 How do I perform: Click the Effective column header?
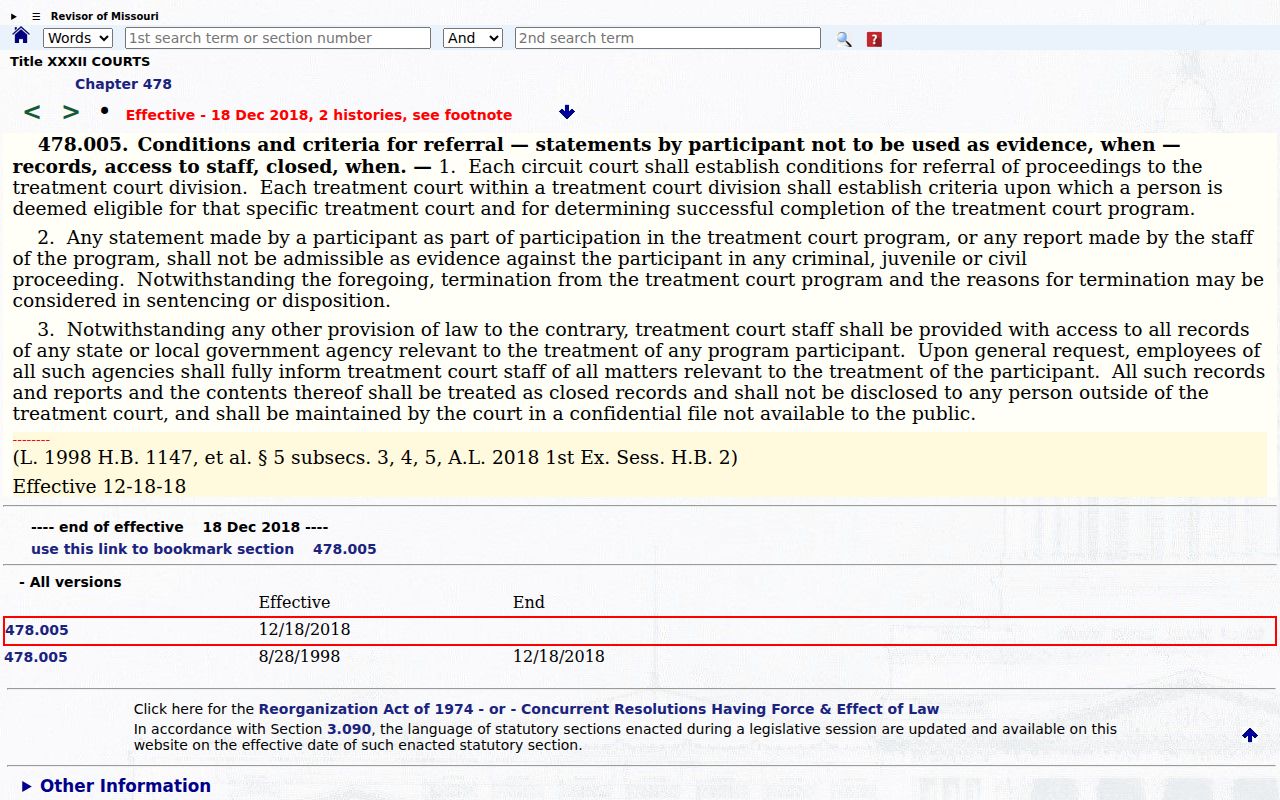pyautogui.click(x=294, y=602)
